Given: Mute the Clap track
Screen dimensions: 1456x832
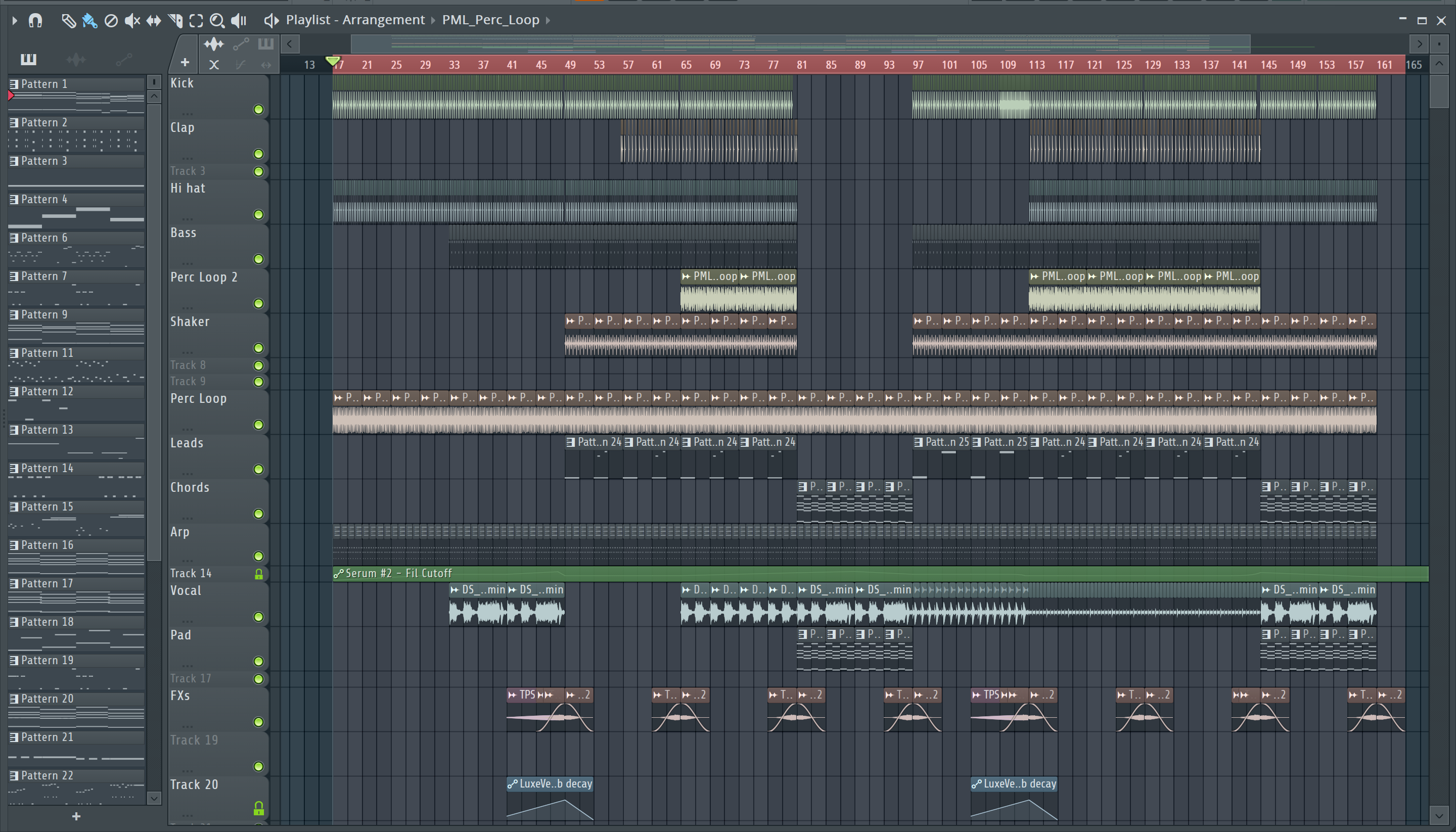Looking at the screenshot, I should tap(258, 154).
